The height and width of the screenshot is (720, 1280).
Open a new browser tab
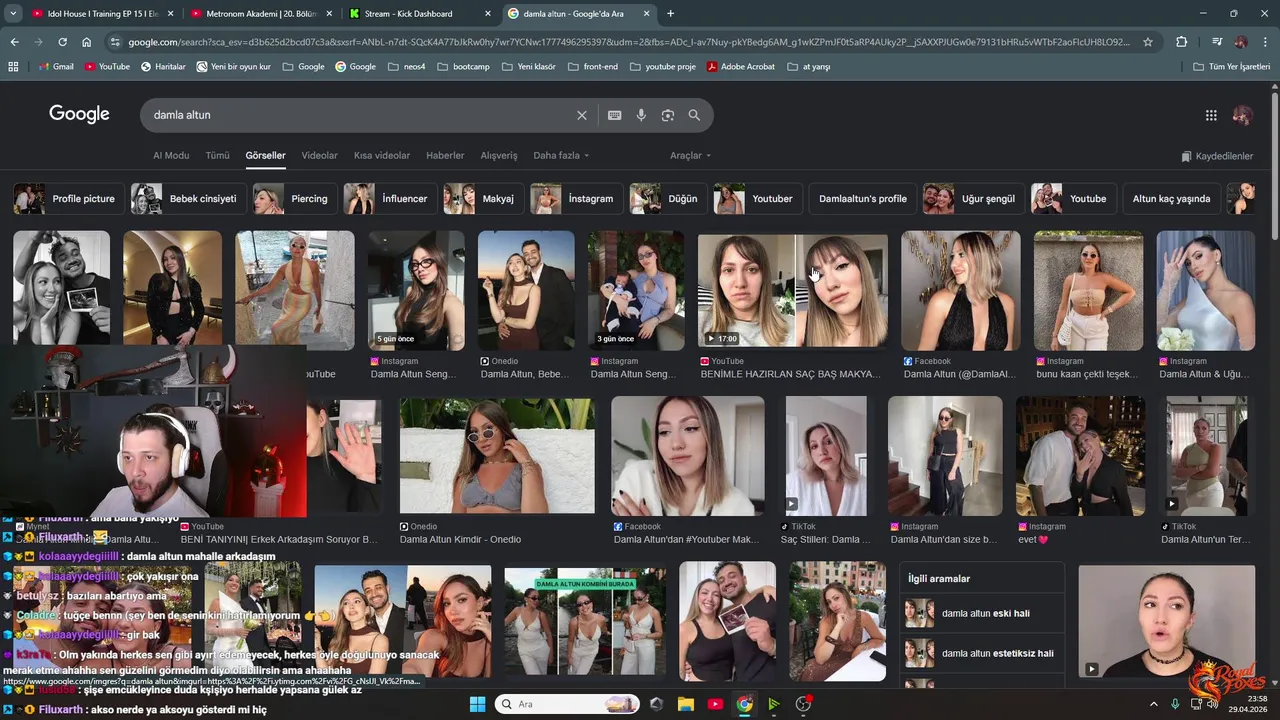coord(670,14)
